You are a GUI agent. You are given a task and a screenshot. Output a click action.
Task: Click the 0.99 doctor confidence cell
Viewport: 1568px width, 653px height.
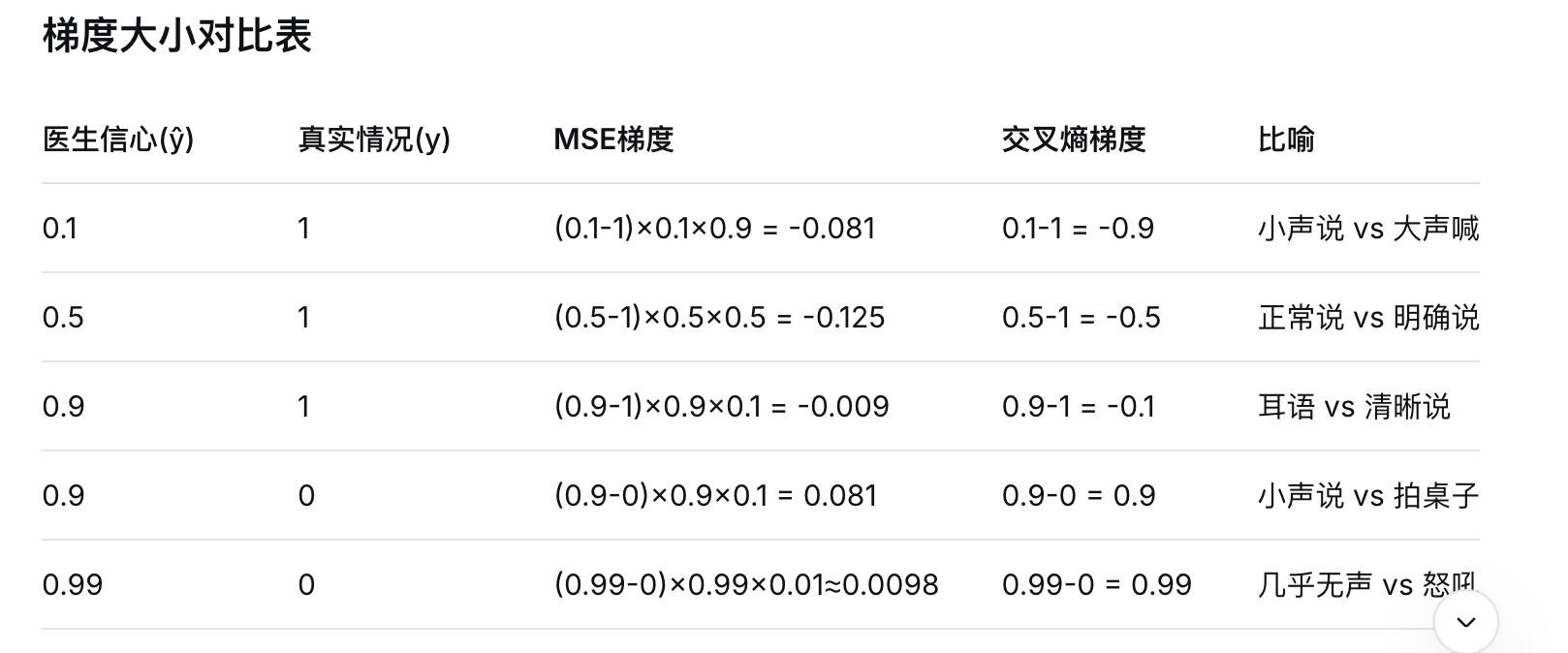point(73,585)
